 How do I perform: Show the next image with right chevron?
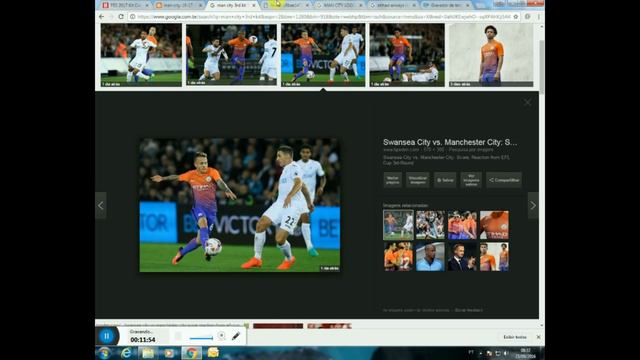(533, 206)
